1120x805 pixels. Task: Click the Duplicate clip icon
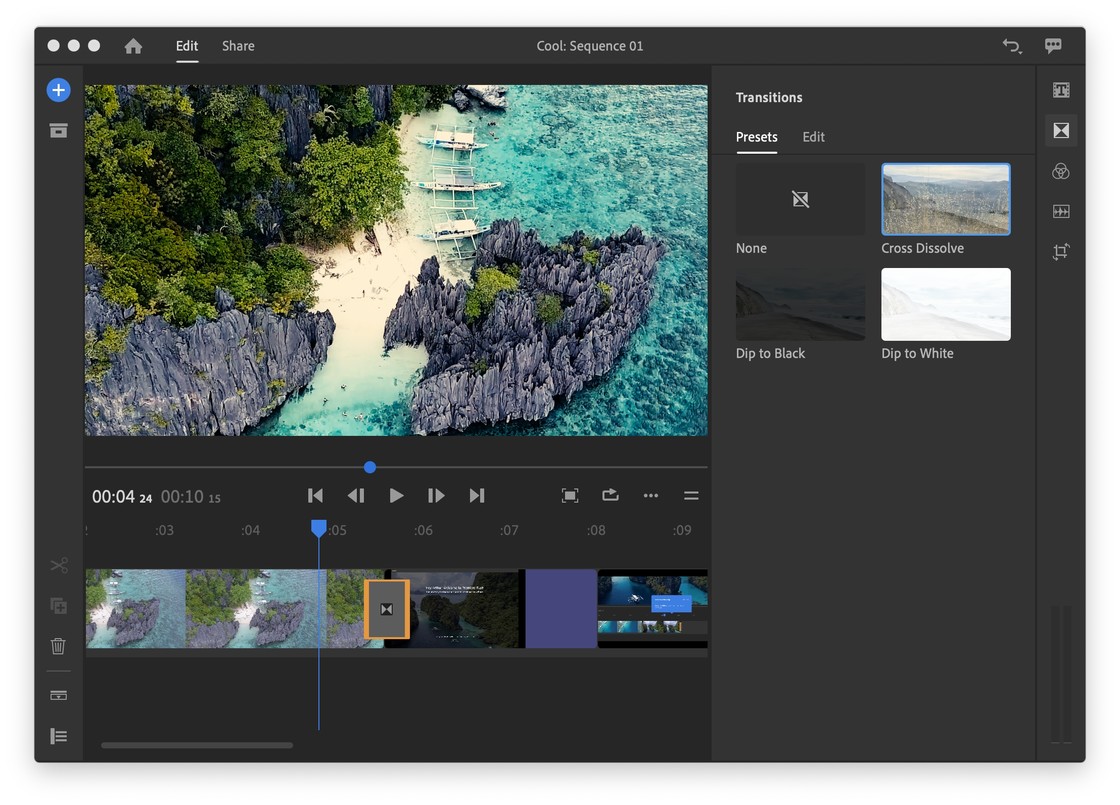pyautogui.click(x=59, y=606)
